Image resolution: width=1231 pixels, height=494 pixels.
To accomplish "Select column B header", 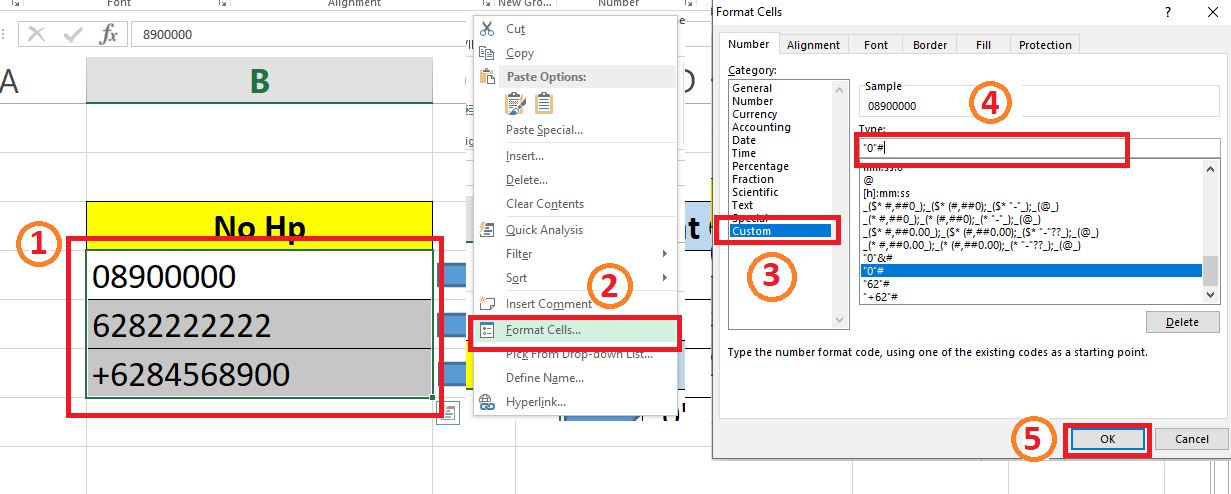I will 260,81.
